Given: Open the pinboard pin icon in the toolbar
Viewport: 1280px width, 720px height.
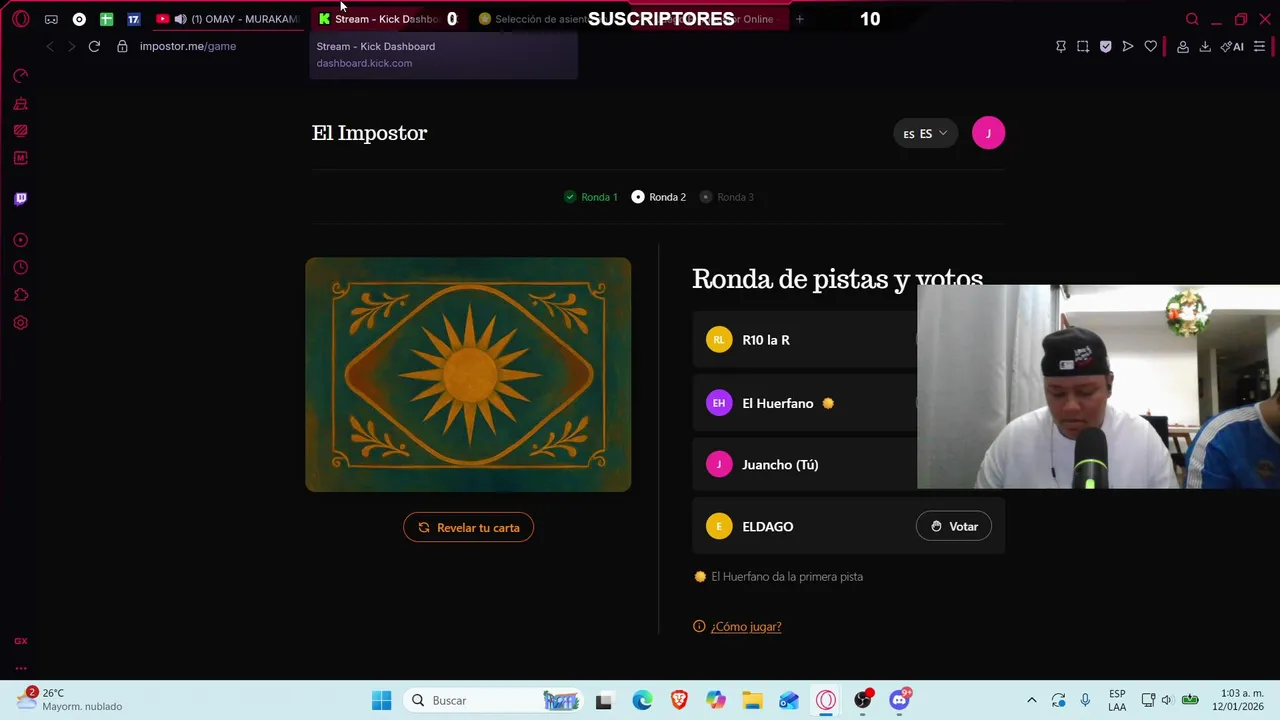Looking at the screenshot, I should click(x=1061, y=46).
